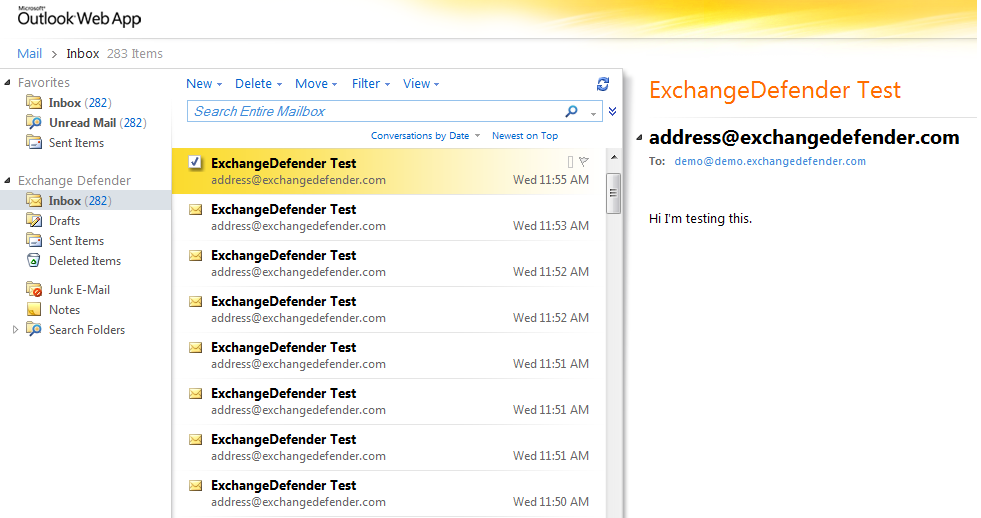
Task: Click the Drafts folder icon
Action: [x=34, y=220]
